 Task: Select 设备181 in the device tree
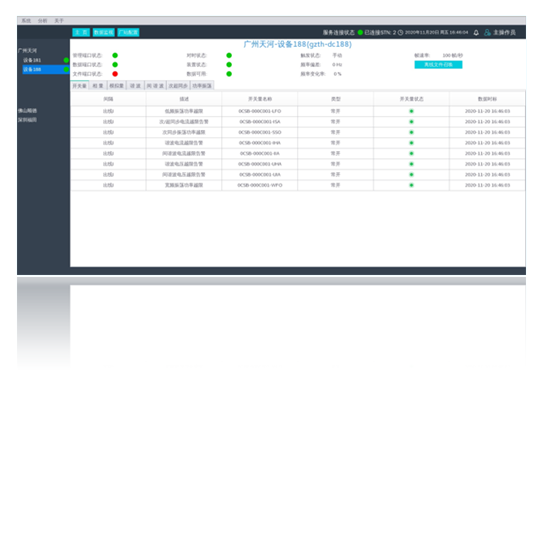(32, 60)
